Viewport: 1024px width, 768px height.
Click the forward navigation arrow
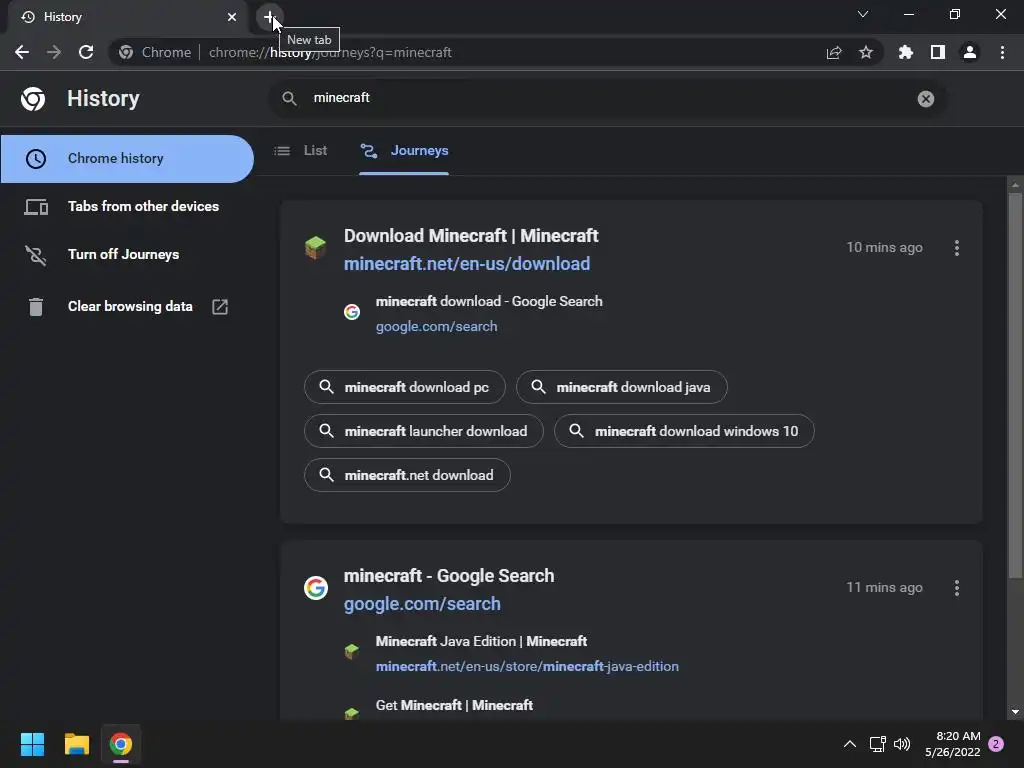click(54, 52)
